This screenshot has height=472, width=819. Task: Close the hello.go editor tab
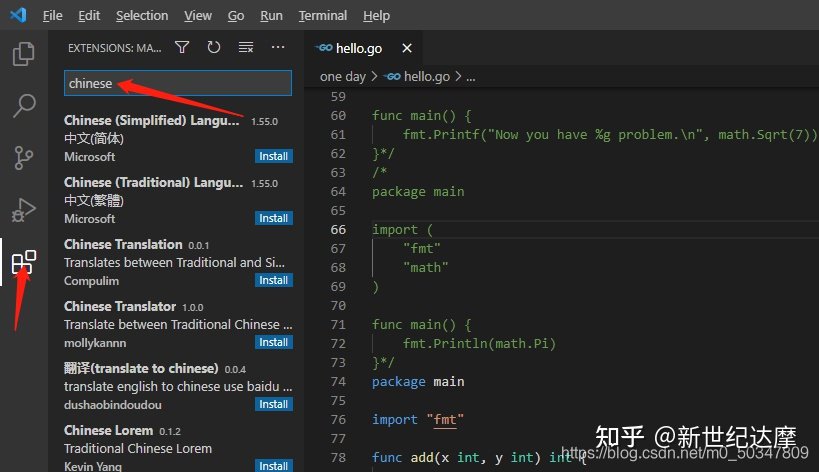[407, 48]
